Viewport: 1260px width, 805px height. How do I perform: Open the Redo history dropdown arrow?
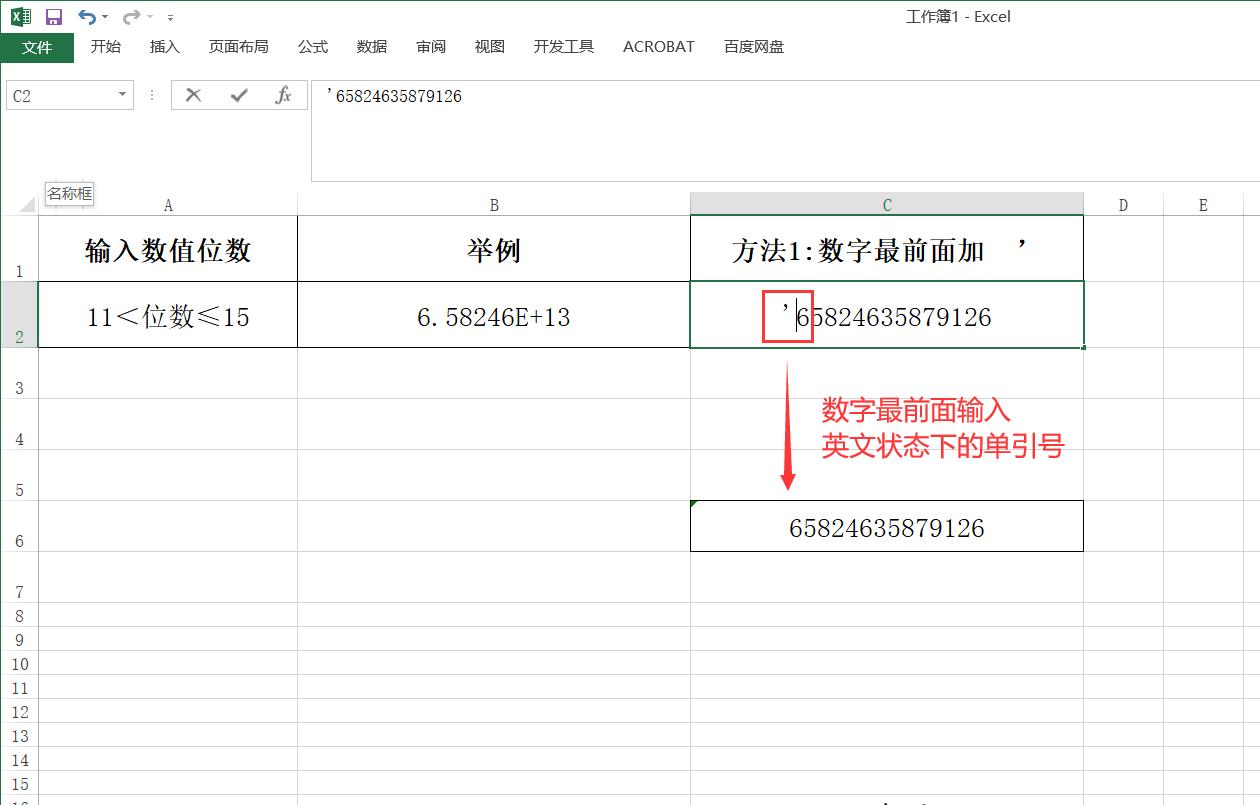(x=150, y=17)
